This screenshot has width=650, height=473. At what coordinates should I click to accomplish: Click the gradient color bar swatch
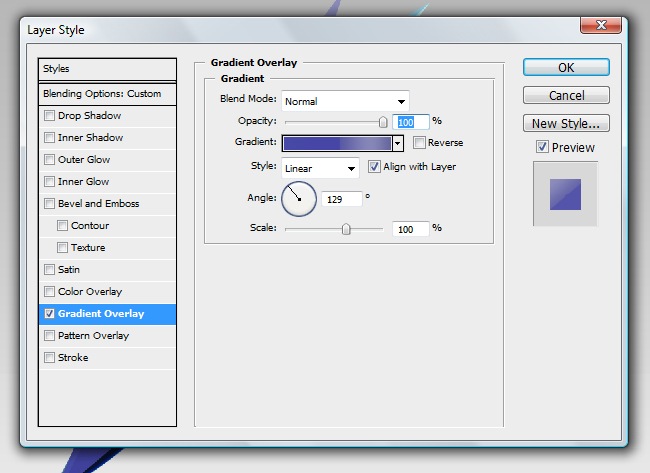click(x=337, y=143)
